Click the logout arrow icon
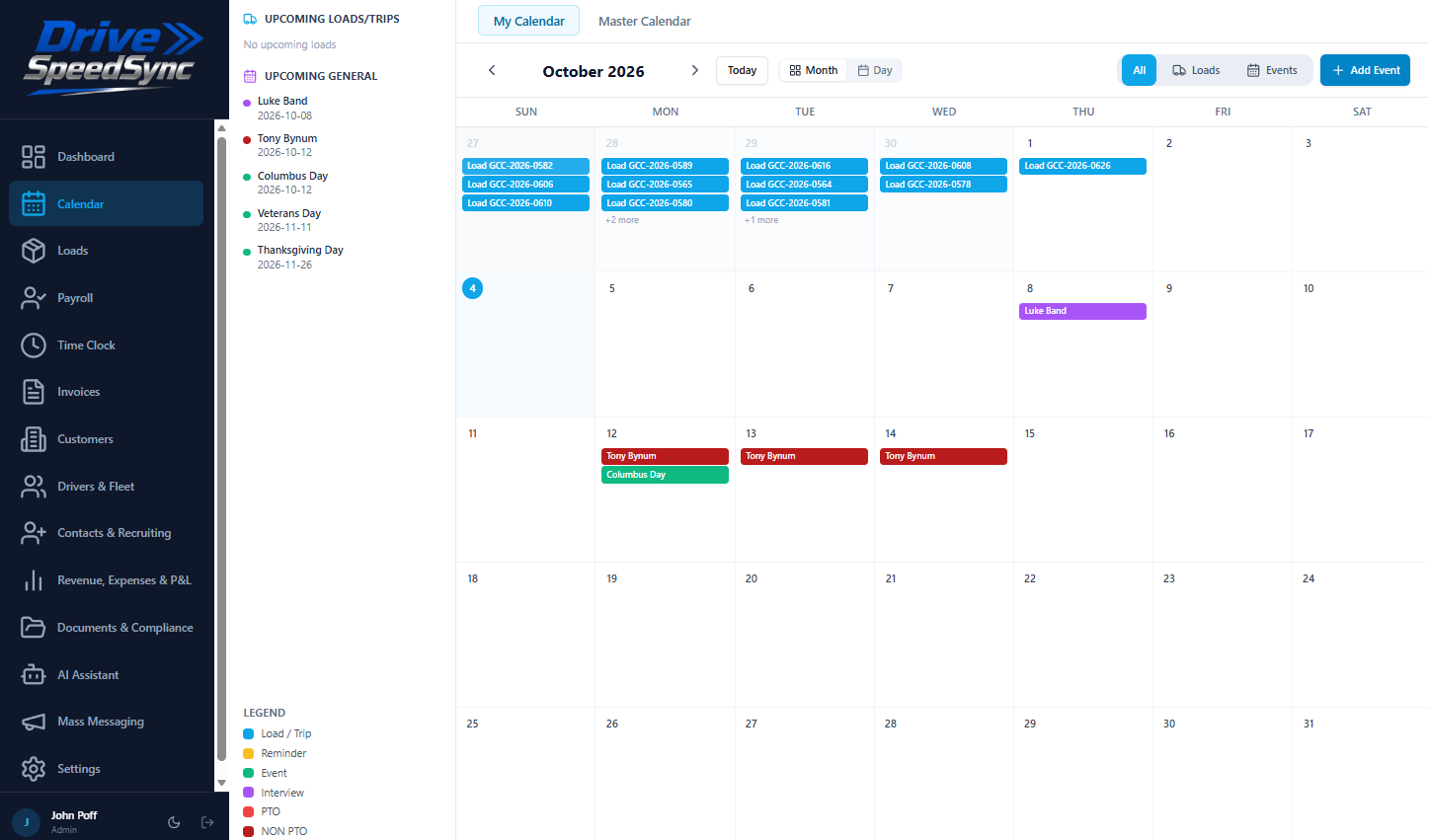The height and width of the screenshot is (840, 1429). click(x=207, y=822)
